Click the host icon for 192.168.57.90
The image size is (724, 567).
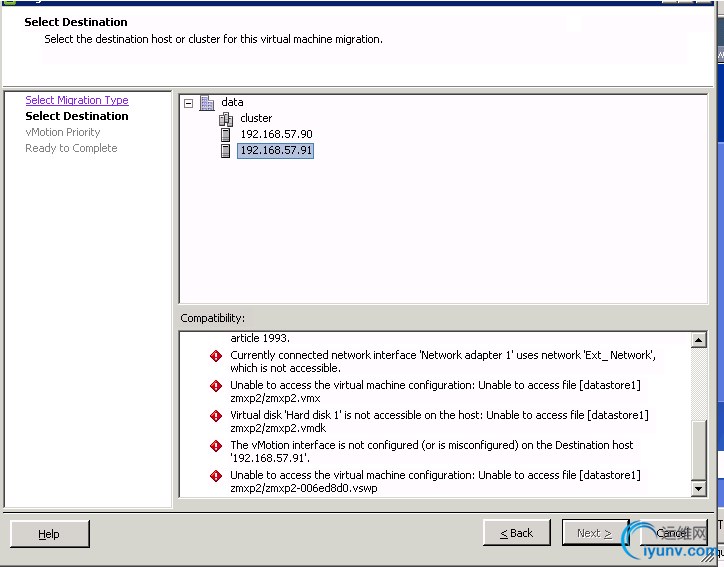(x=225, y=135)
